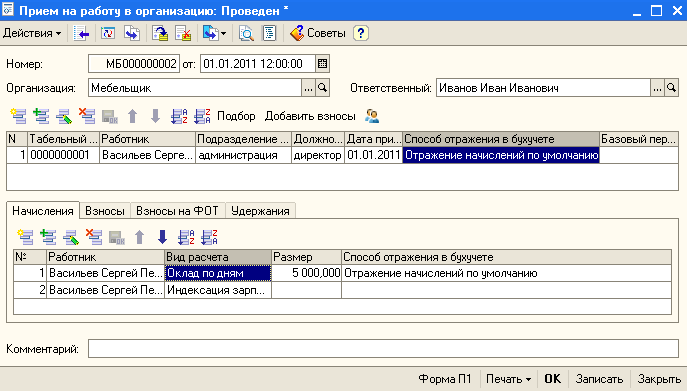Open Советы tips

[x=318, y=33]
